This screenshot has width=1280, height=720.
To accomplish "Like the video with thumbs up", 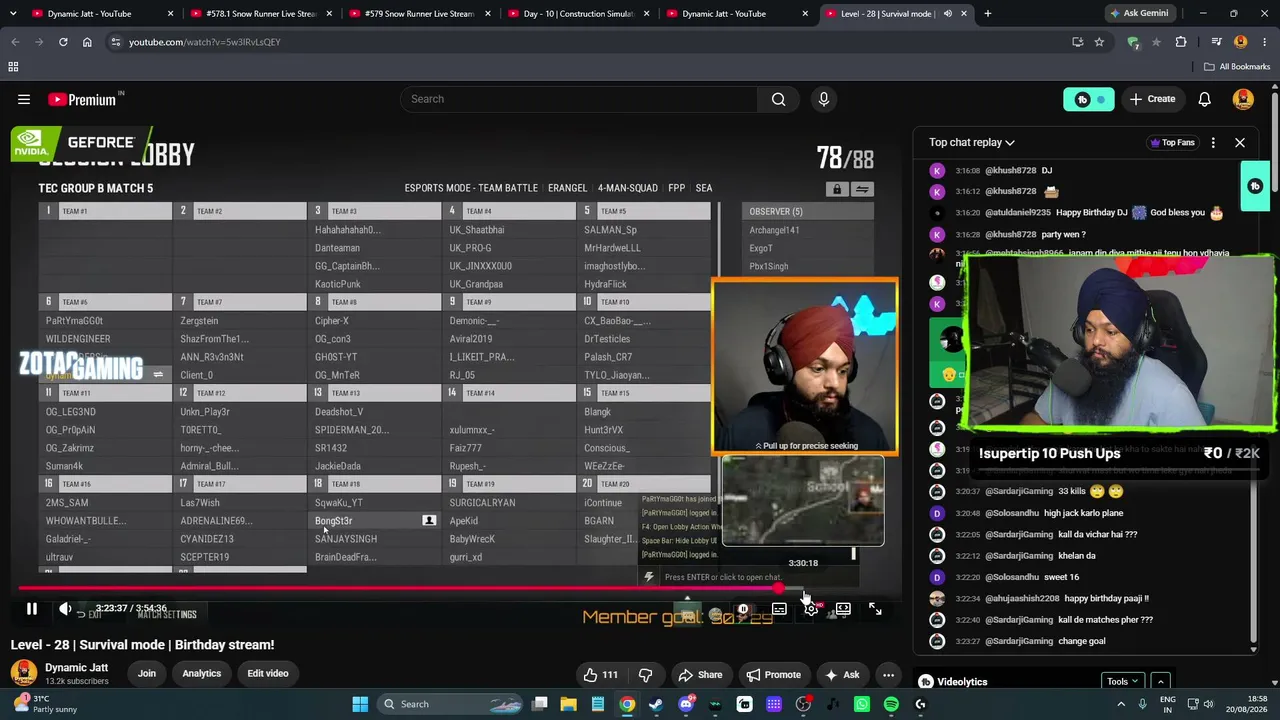I will pos(600,675).
